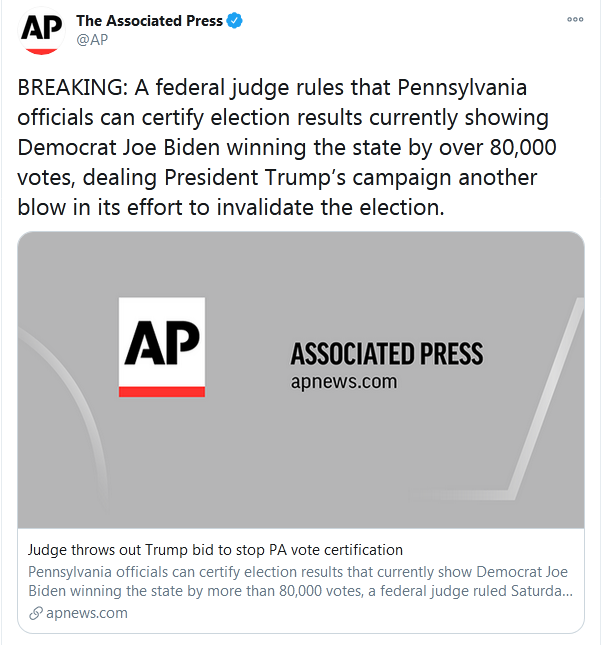Click the @AP handle
This screenshot has height=645, width=601.
pos(92,40)
